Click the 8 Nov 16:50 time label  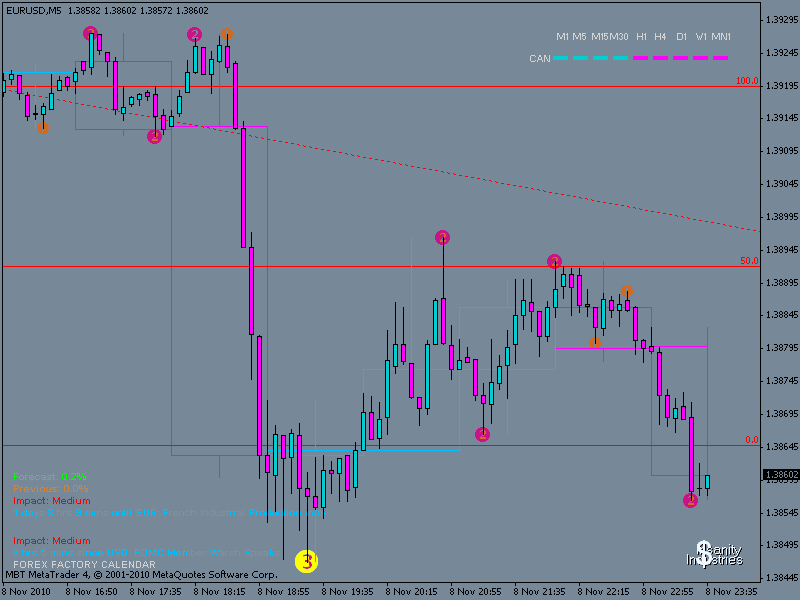point(91,592)
